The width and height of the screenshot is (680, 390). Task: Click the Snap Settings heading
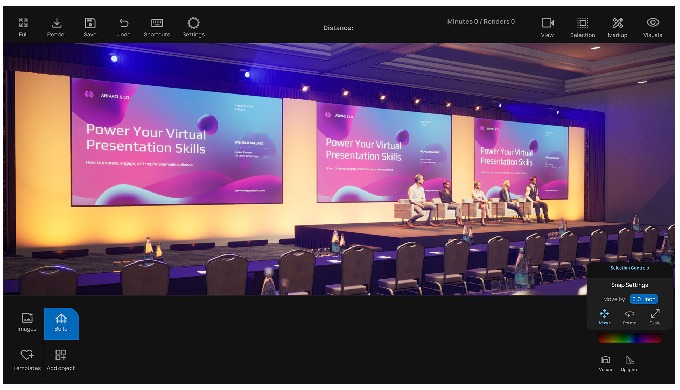[x=630, y=285]
